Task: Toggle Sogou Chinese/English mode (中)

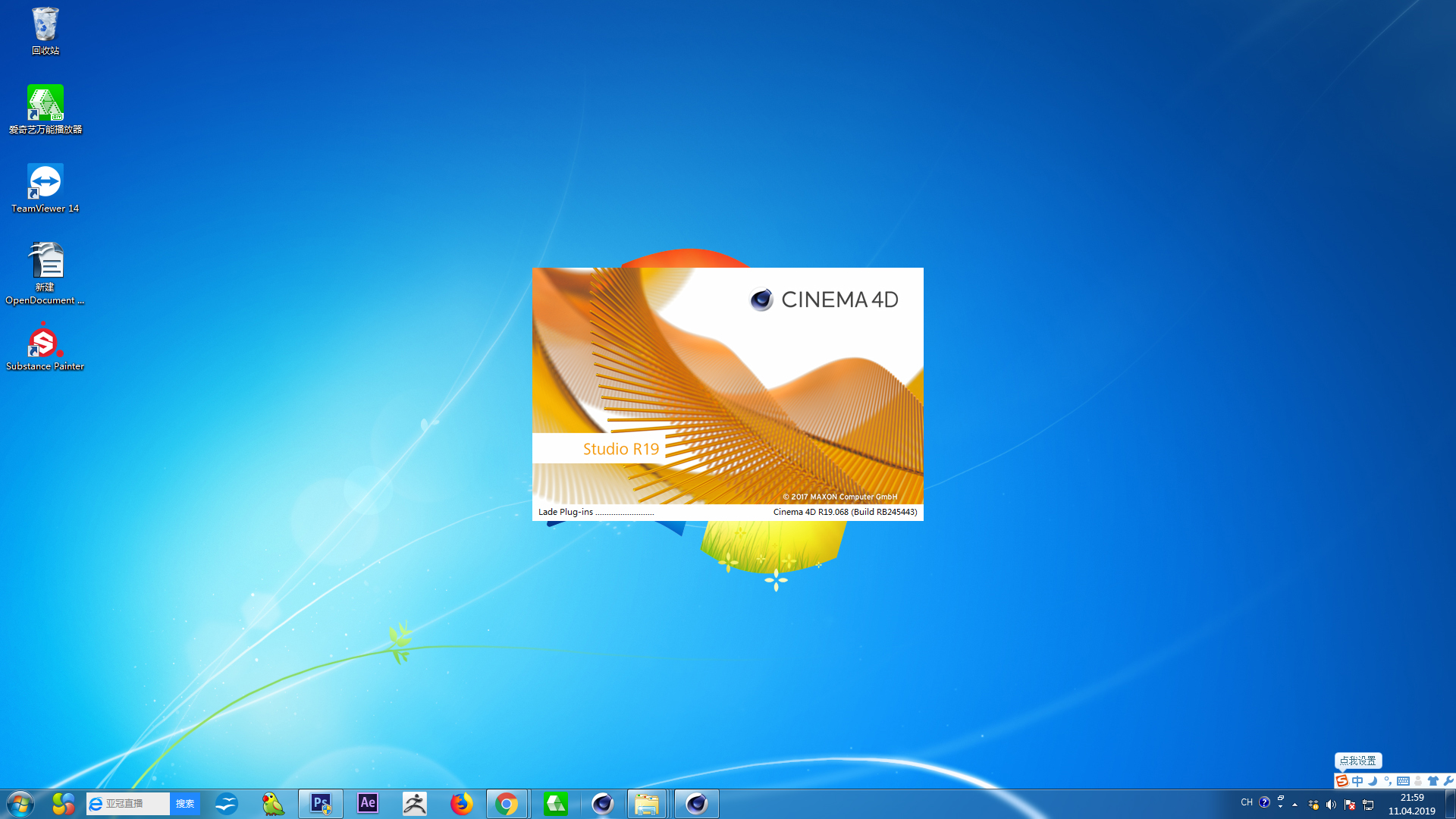Action: coord(1357,781)
